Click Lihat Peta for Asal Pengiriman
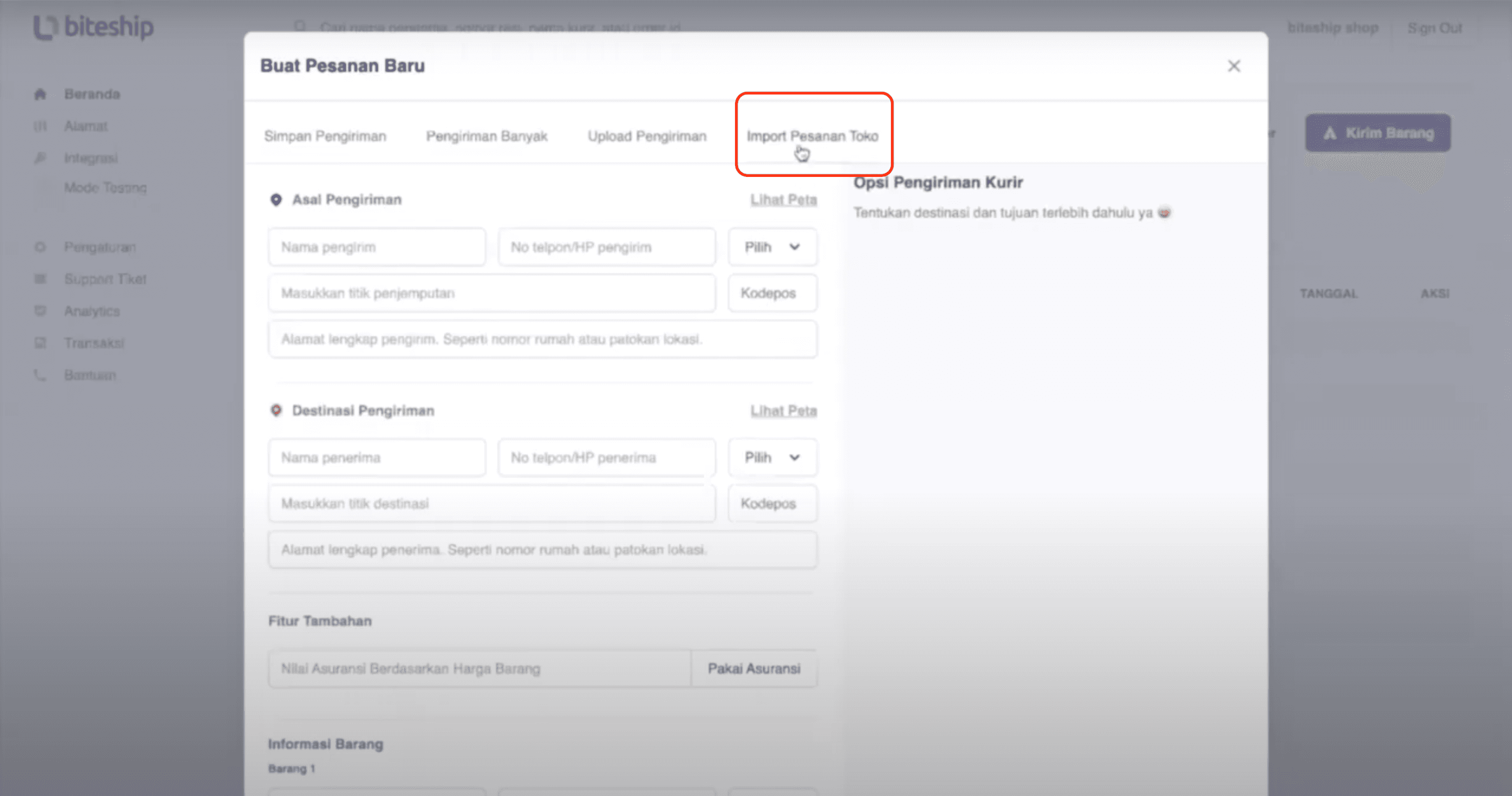 coord(784,200)
